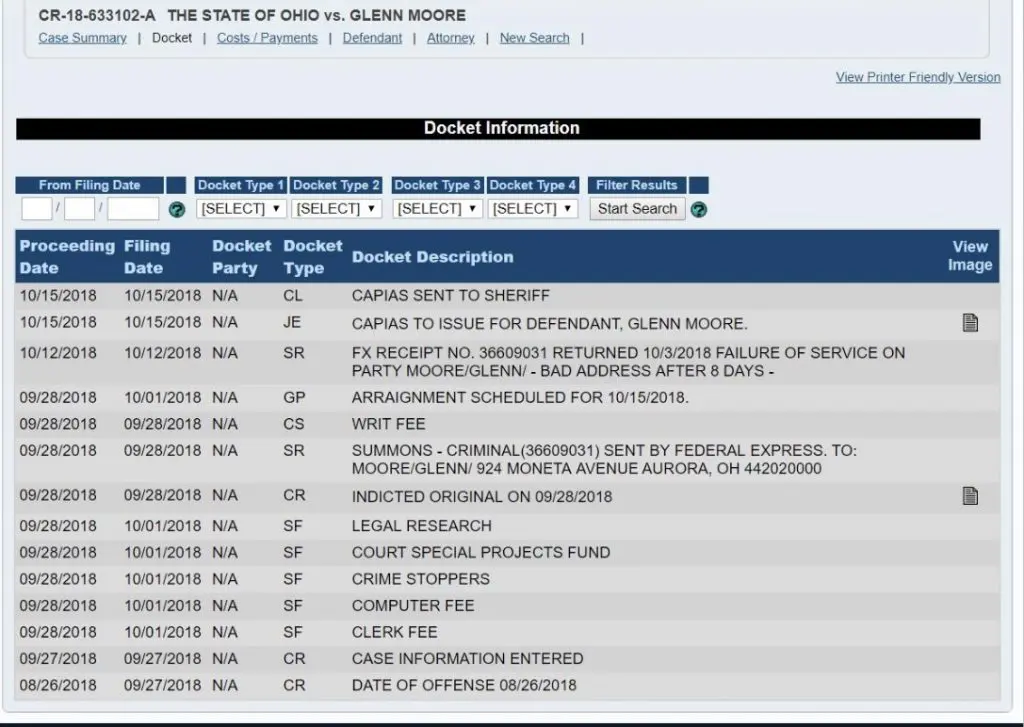Click the month field of filing date
Screen dimensions: 1024x727
click(37, 209)
